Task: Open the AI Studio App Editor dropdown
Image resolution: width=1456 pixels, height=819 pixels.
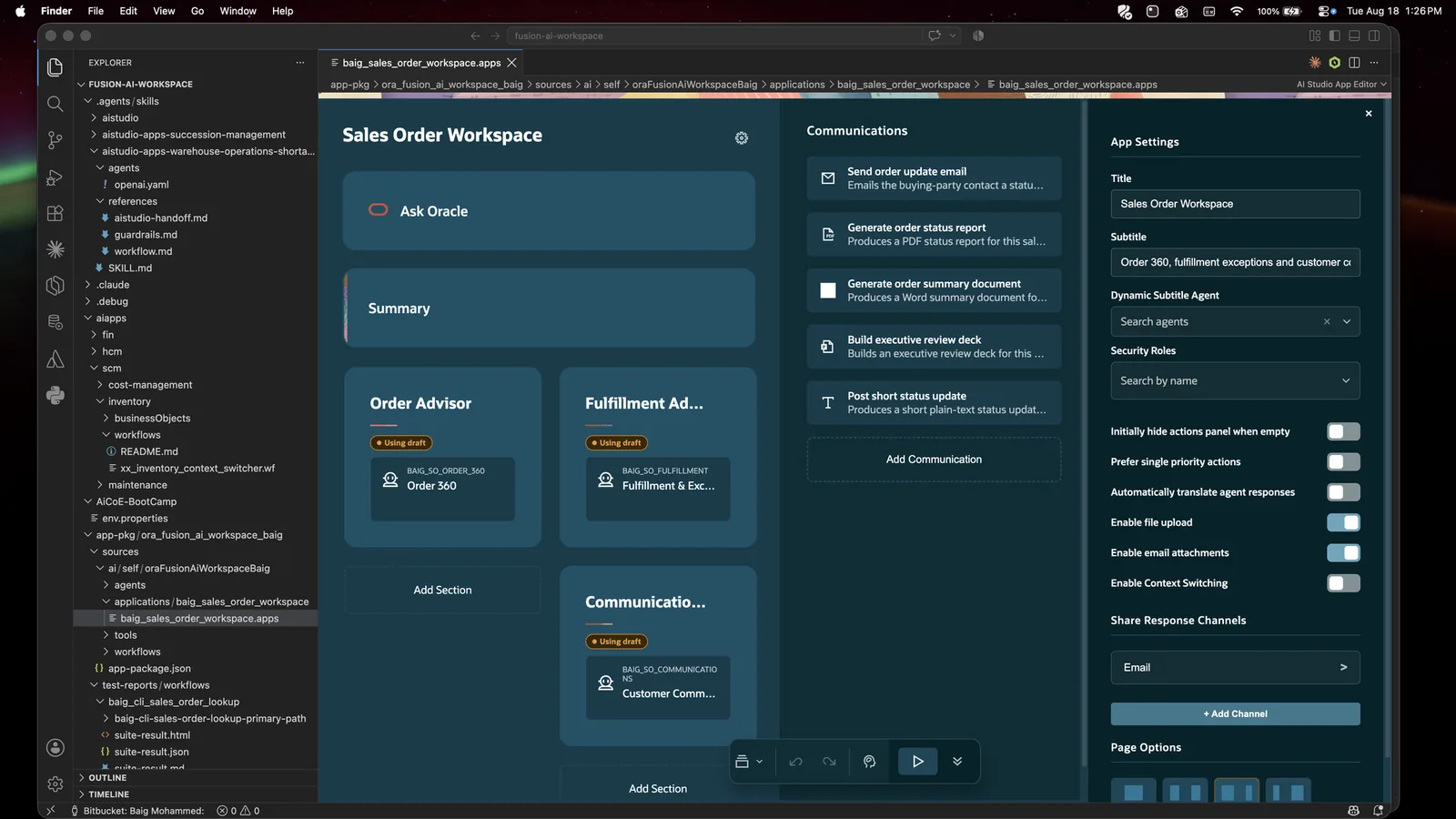Action: tap(1341, 85)
